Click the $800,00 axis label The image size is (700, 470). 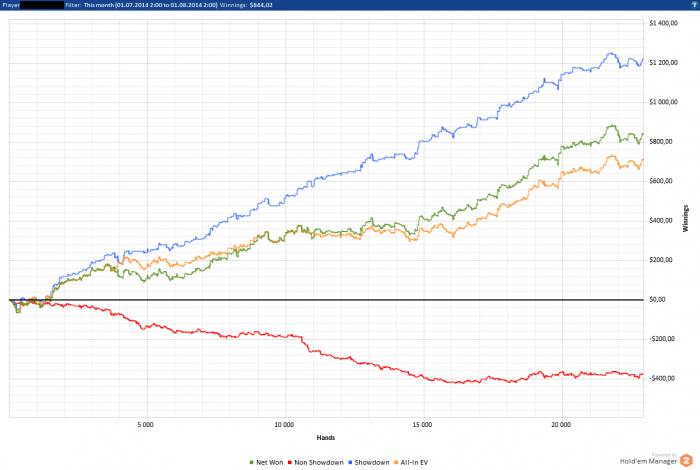point(661,141)
